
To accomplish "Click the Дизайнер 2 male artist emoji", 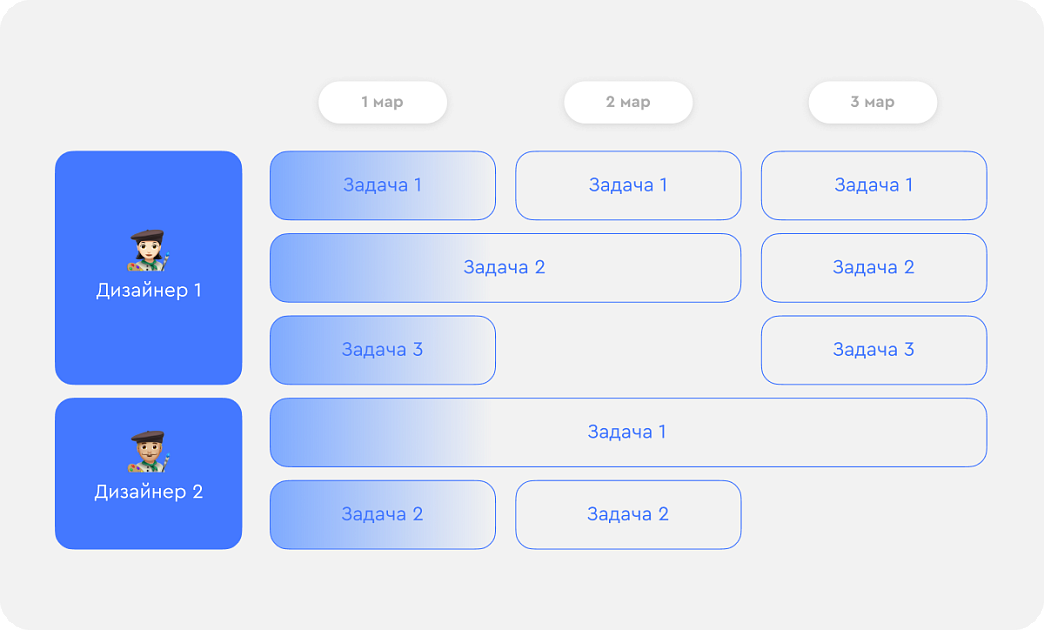I will click(x=148, y=452).
